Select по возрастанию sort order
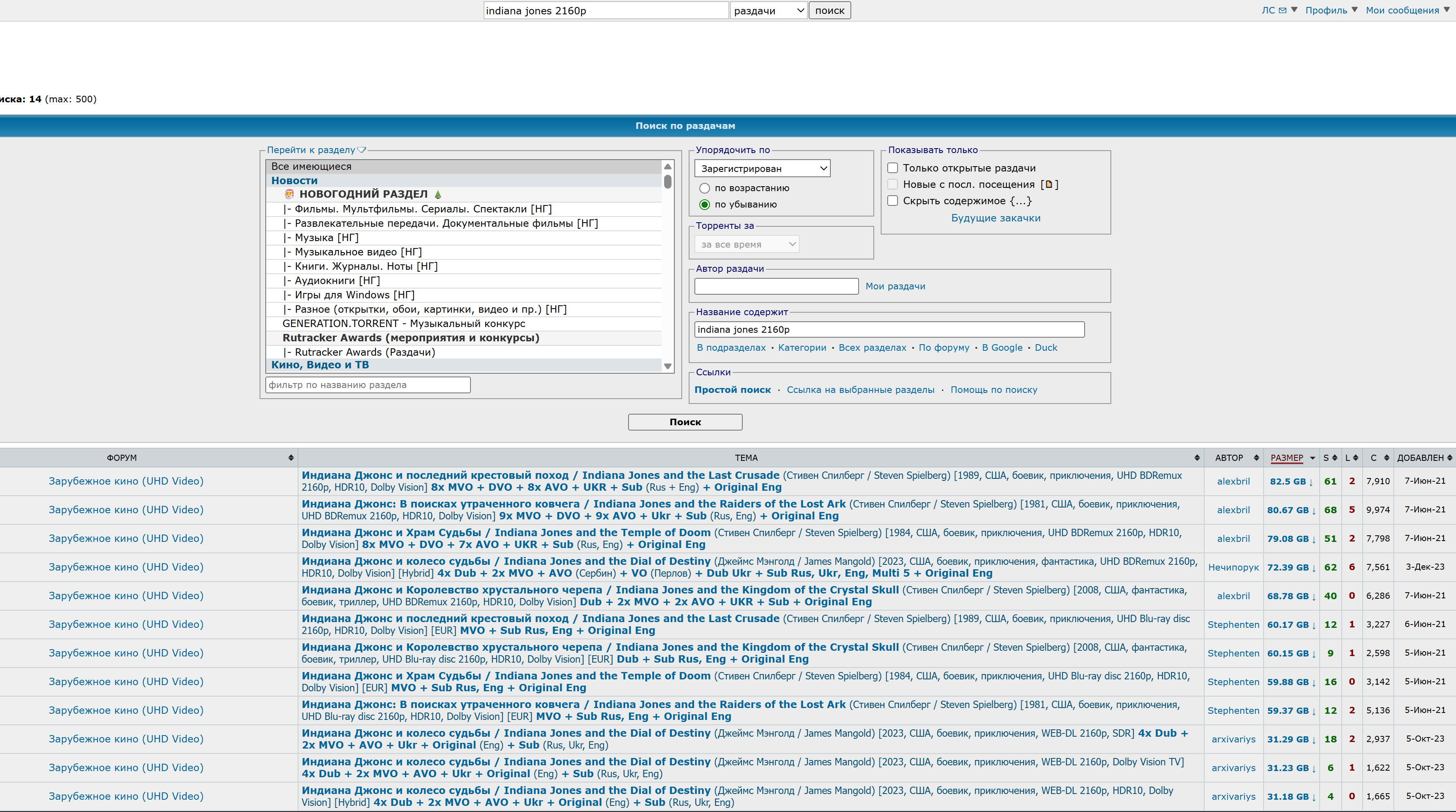Screen dimensions: 1456x812 click(x=704, y=188)
